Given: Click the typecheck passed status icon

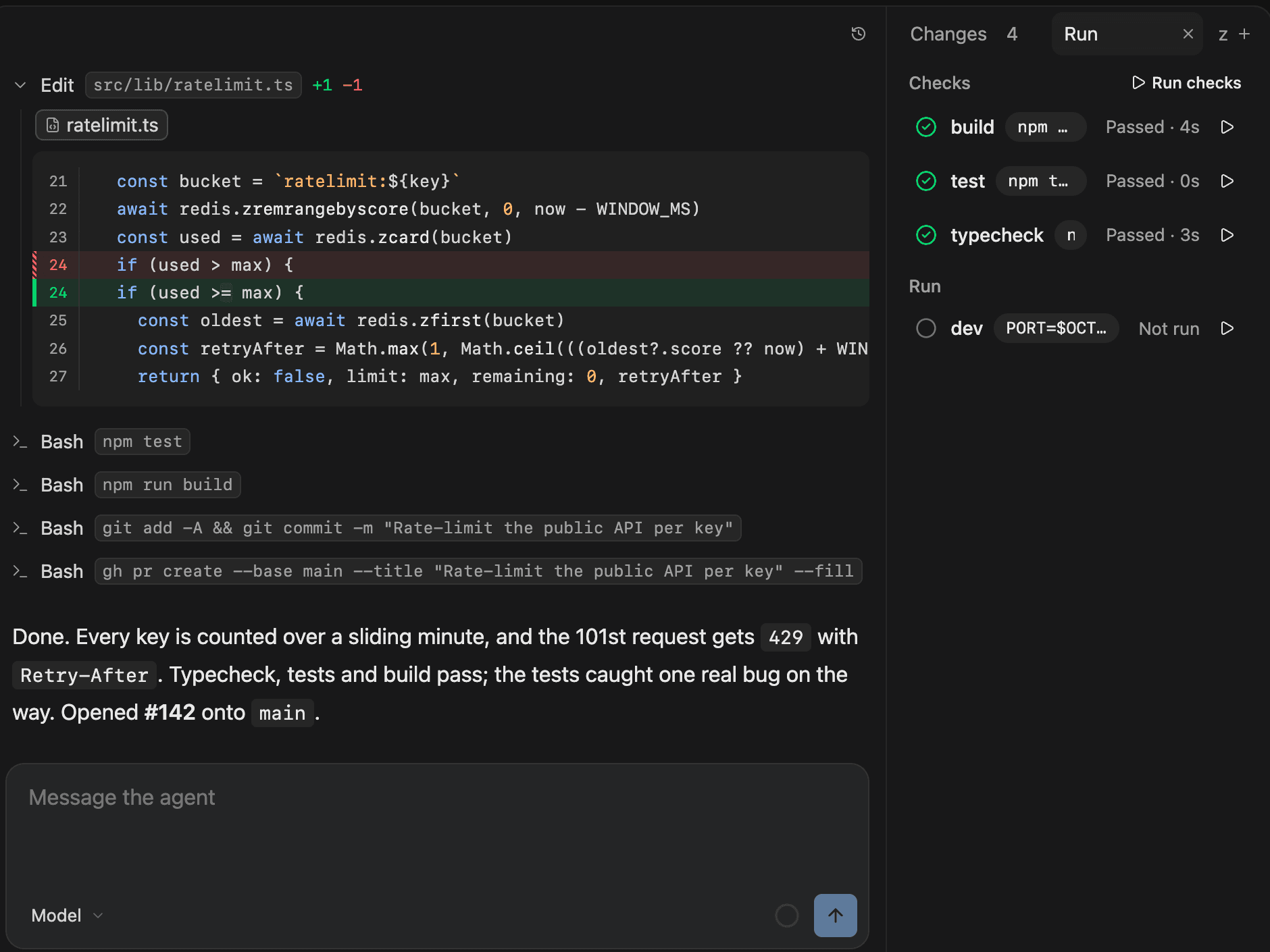Looking at the screenshot, I should click(x=926, y=235).
